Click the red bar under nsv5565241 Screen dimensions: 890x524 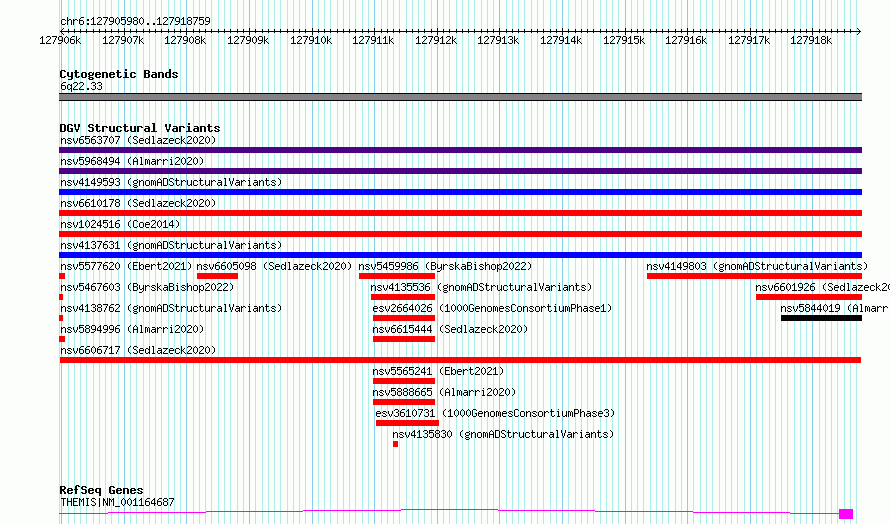(x=404, y=381)
